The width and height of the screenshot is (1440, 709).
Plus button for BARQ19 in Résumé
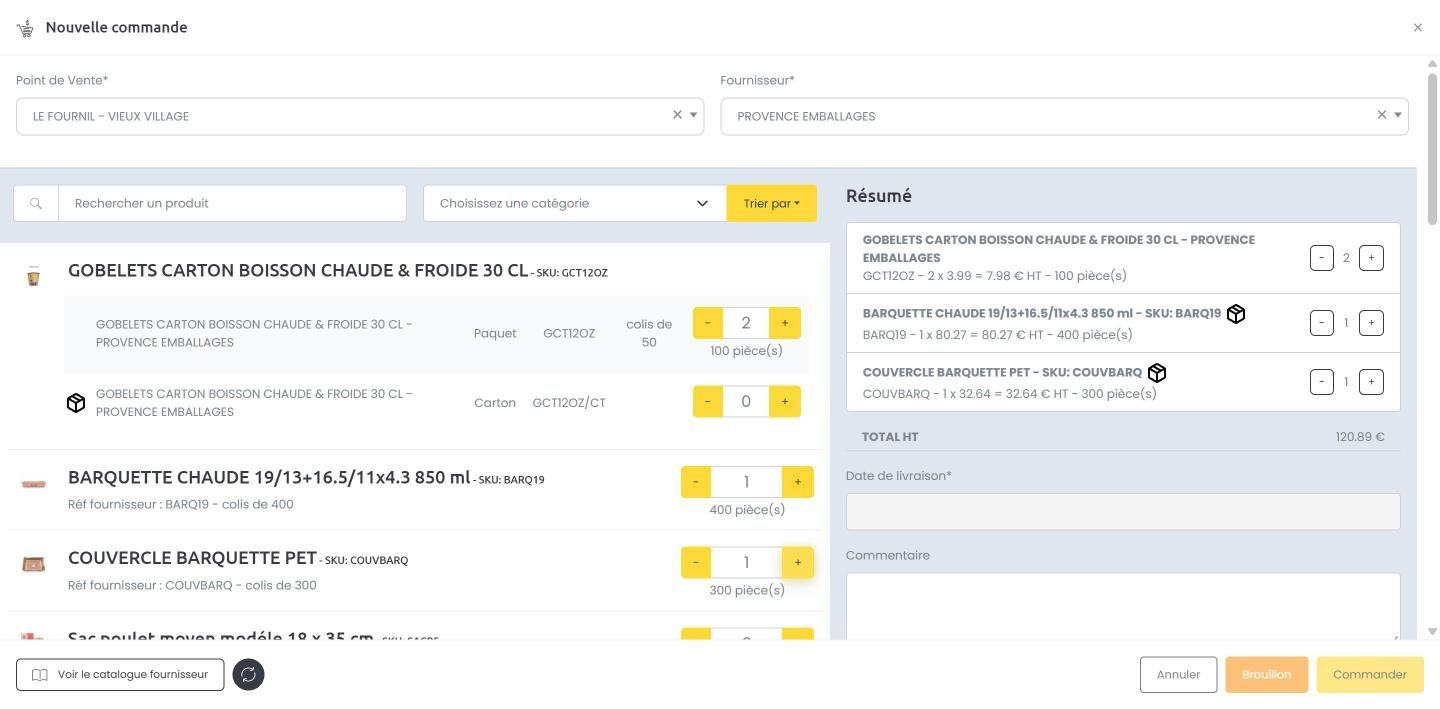point(1371,323)
